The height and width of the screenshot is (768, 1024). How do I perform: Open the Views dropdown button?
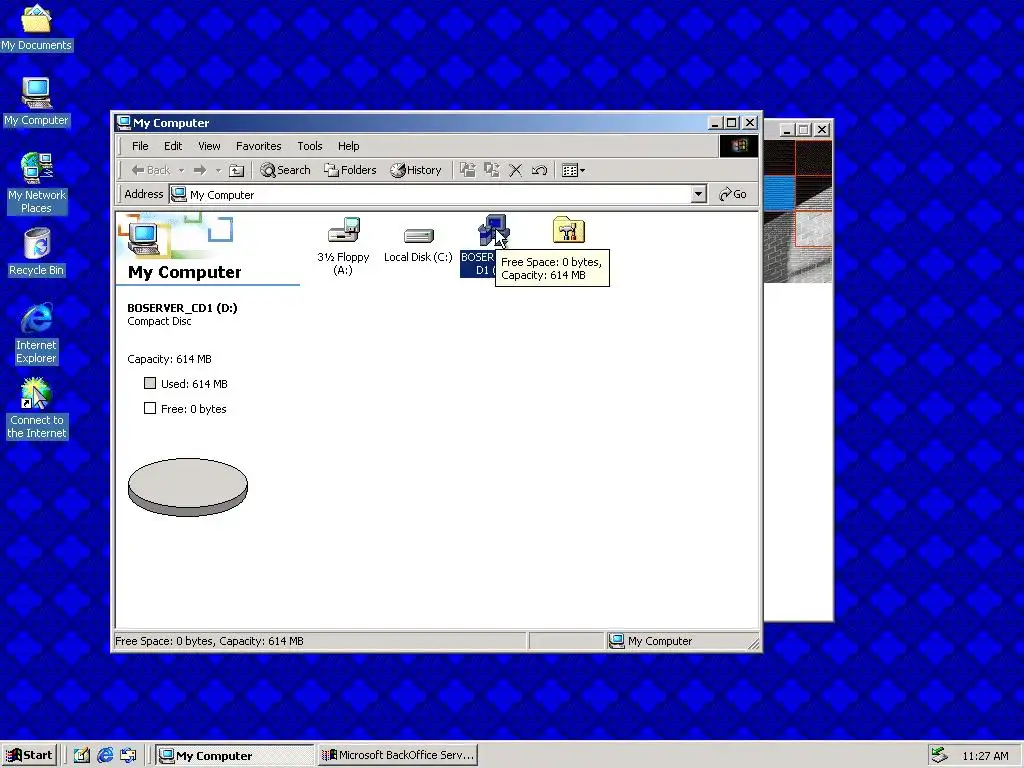click(573, 170)
